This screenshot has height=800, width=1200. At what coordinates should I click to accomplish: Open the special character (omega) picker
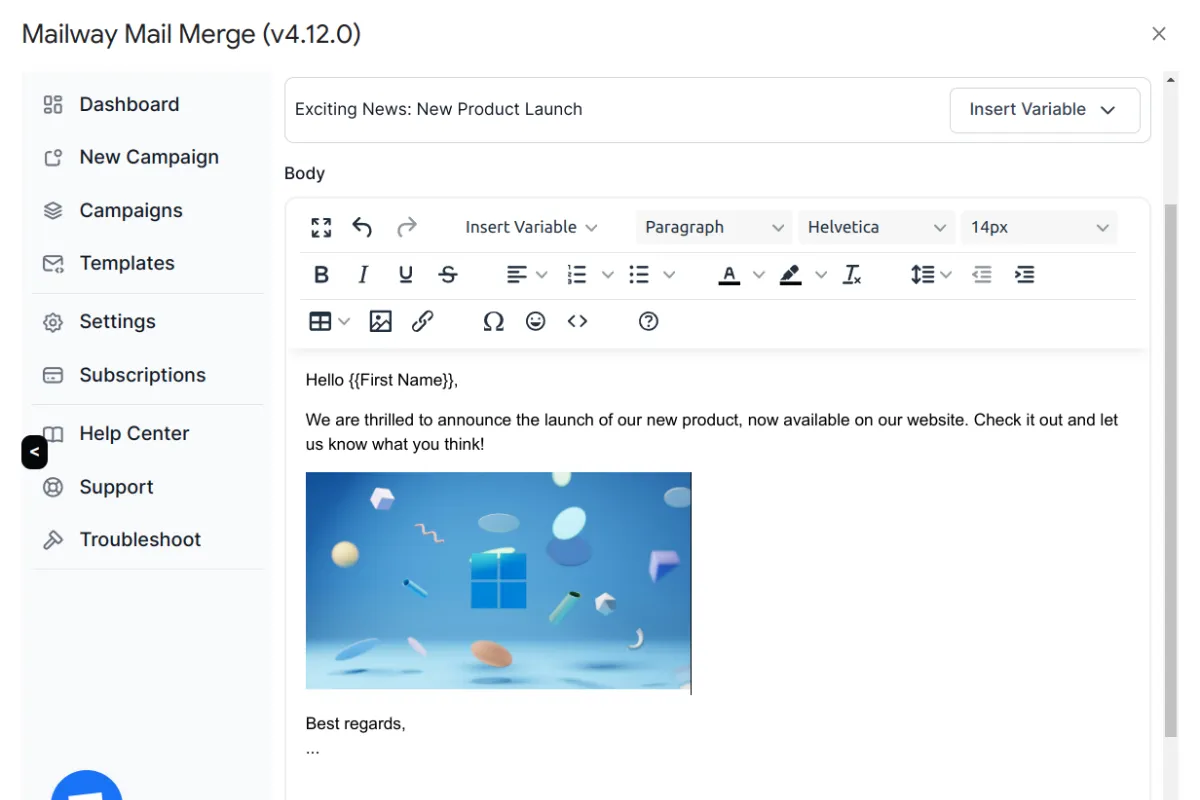(493, 321)
